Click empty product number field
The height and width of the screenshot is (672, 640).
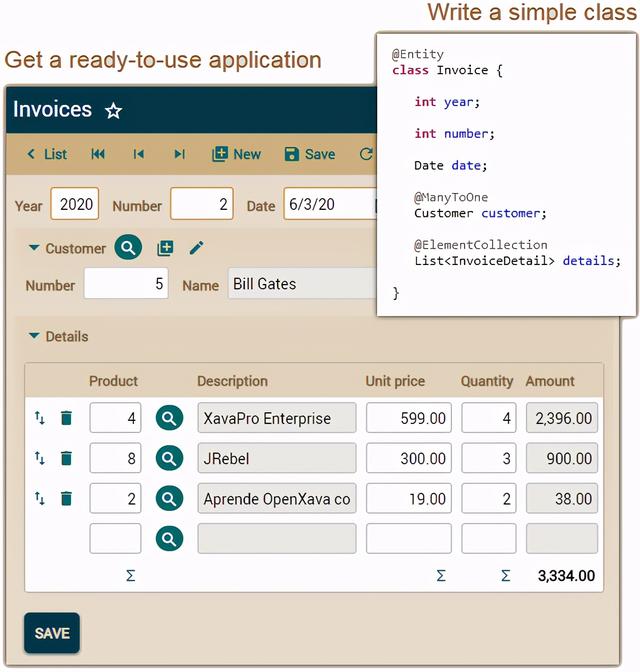click(x=115, y=539)
